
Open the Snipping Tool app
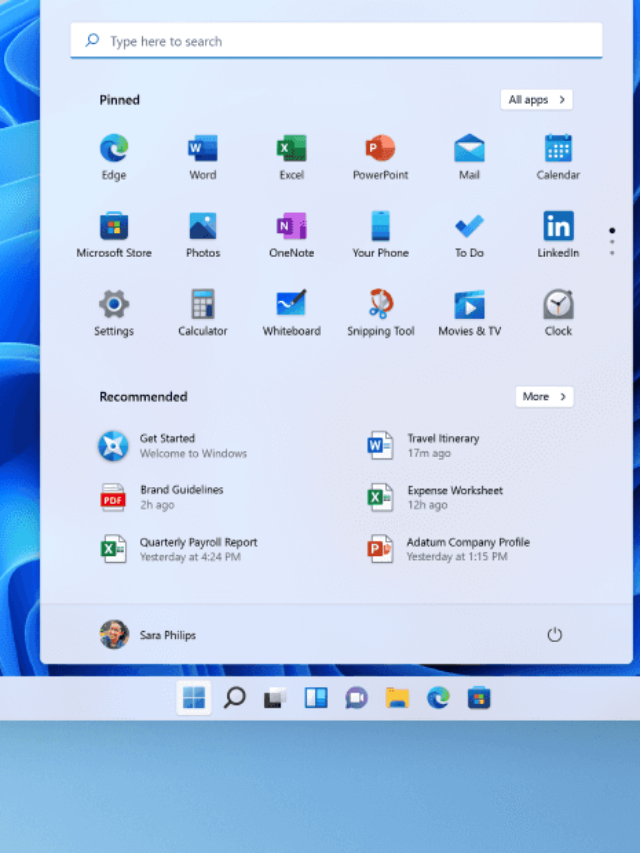tap(380, 305)
